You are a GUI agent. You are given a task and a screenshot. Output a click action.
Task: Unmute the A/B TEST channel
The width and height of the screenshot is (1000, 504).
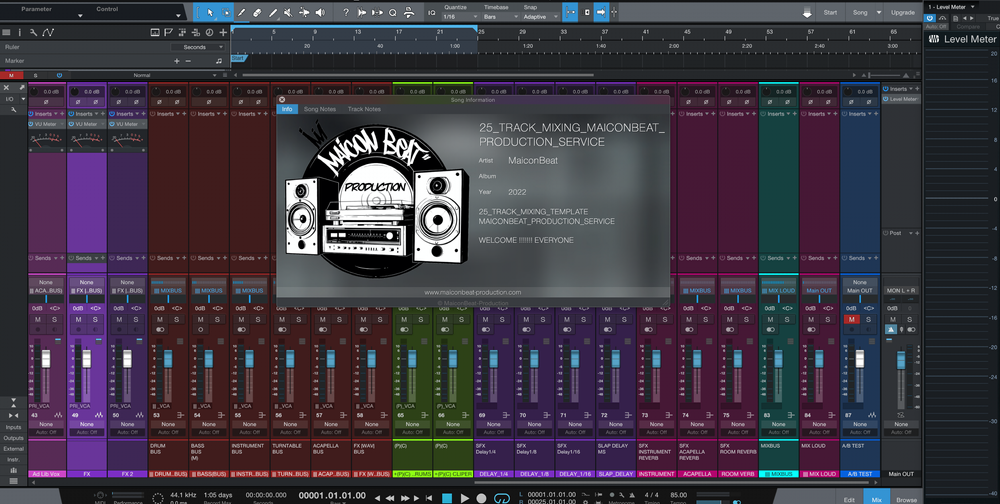coord(851,320)
